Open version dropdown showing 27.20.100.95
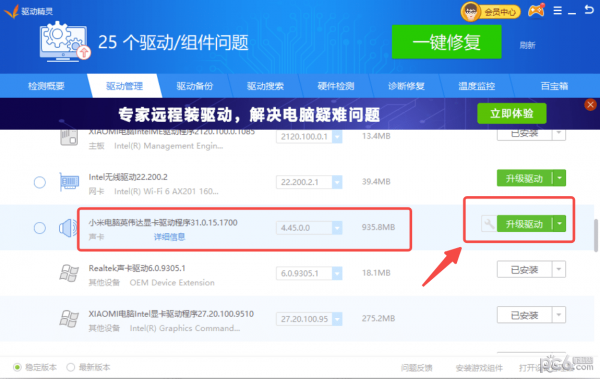 tap(337, 319)
